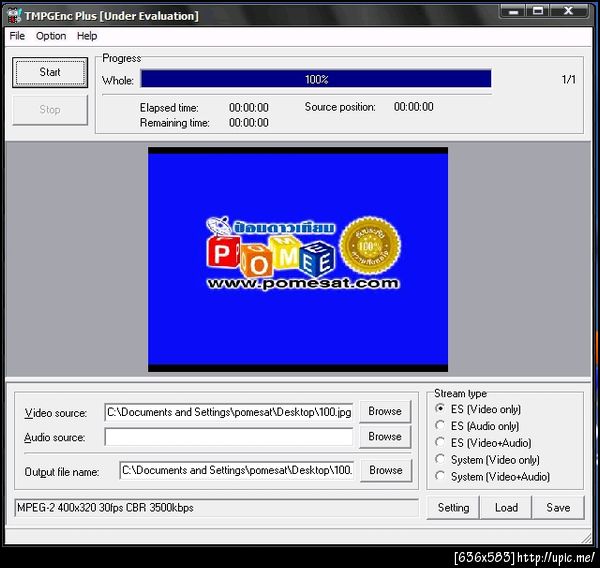Browse for the audio source file

coord(385,437)
